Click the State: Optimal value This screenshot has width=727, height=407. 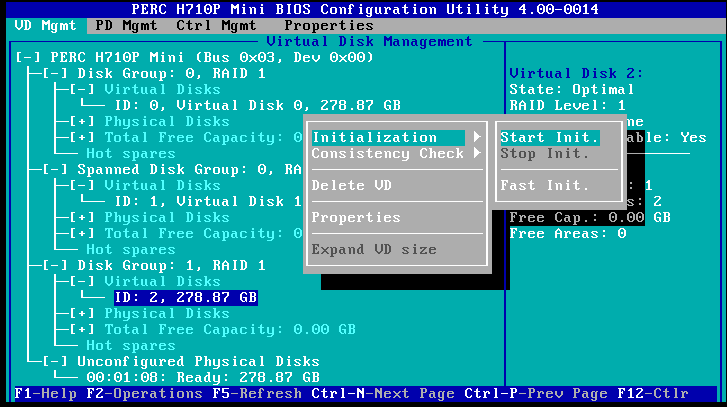572,89
